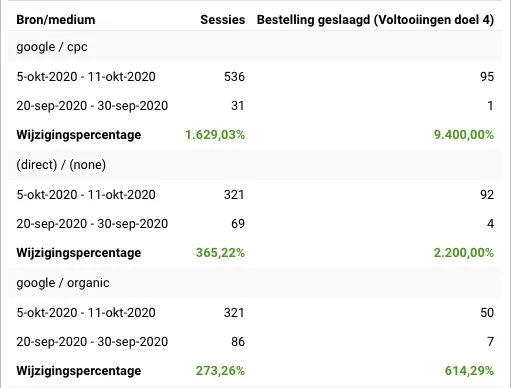Sort by the Sessies column header
This screenshot has width=511, height=388.
(x=223, y=20)
